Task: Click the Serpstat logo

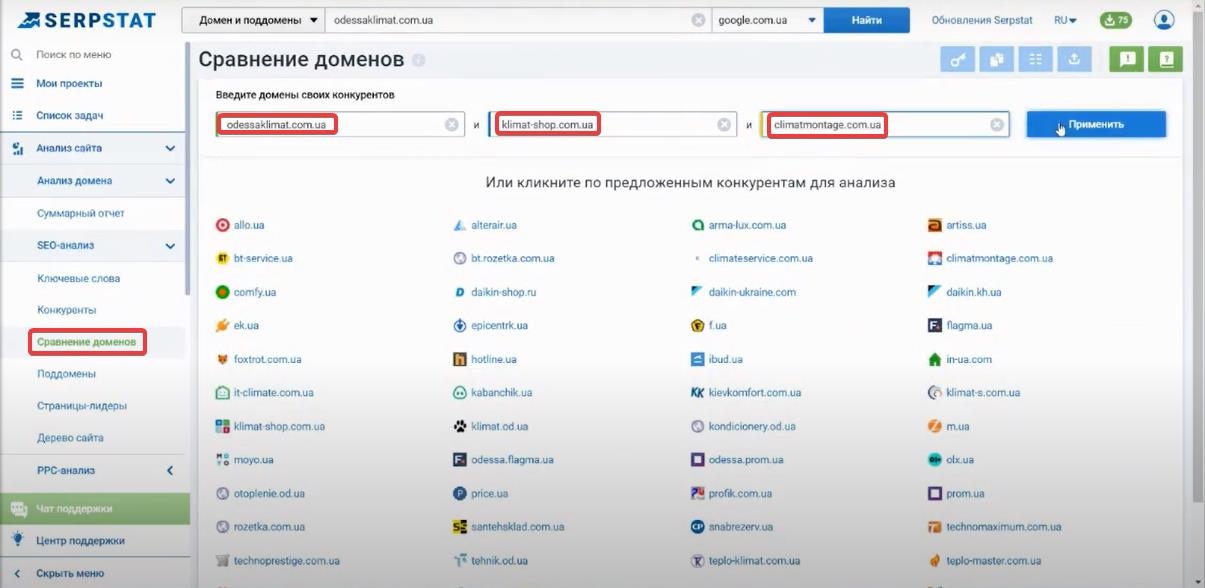Action: click(88, 20)
